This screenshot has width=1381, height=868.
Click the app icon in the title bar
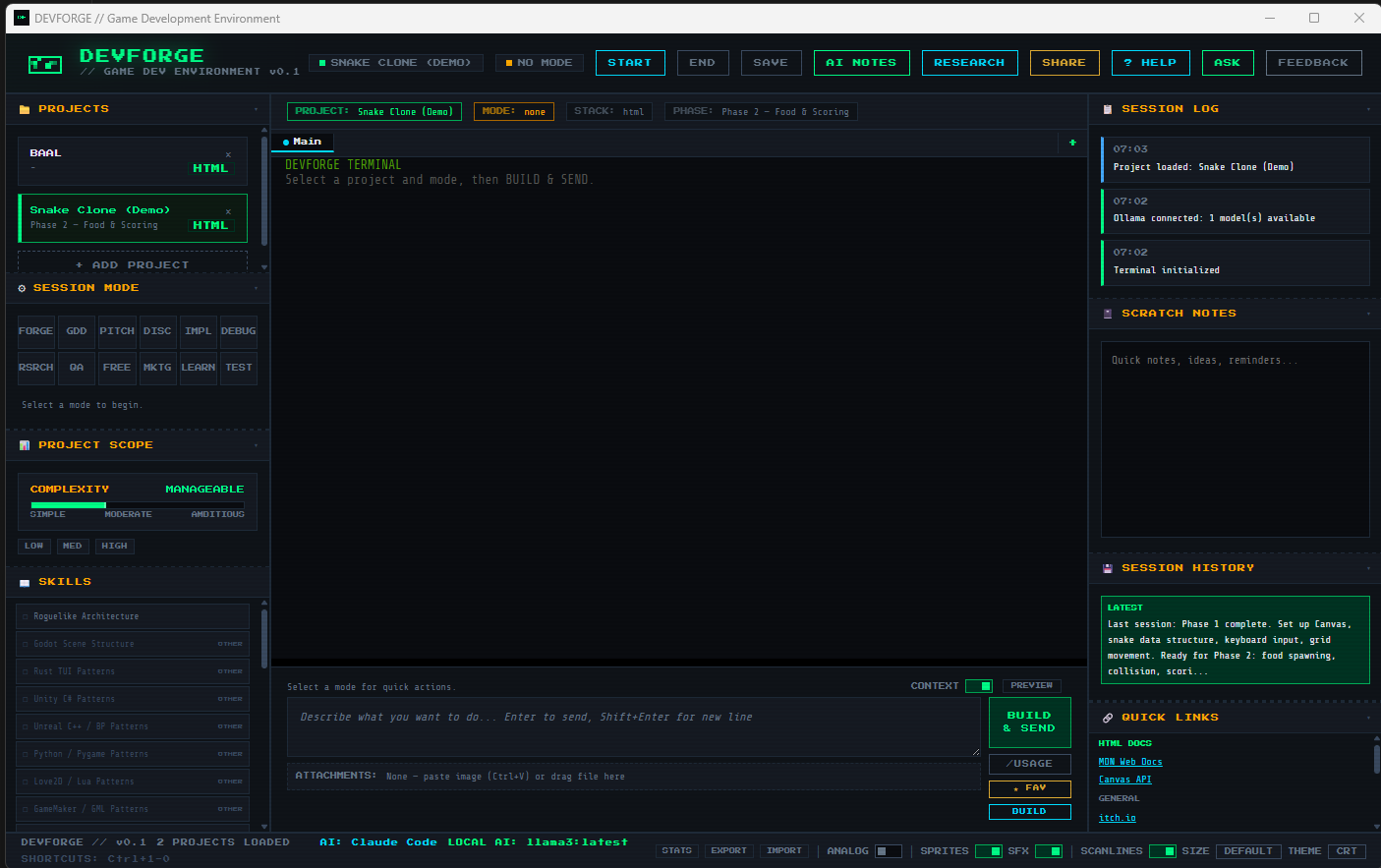click(x=22, y=18)
